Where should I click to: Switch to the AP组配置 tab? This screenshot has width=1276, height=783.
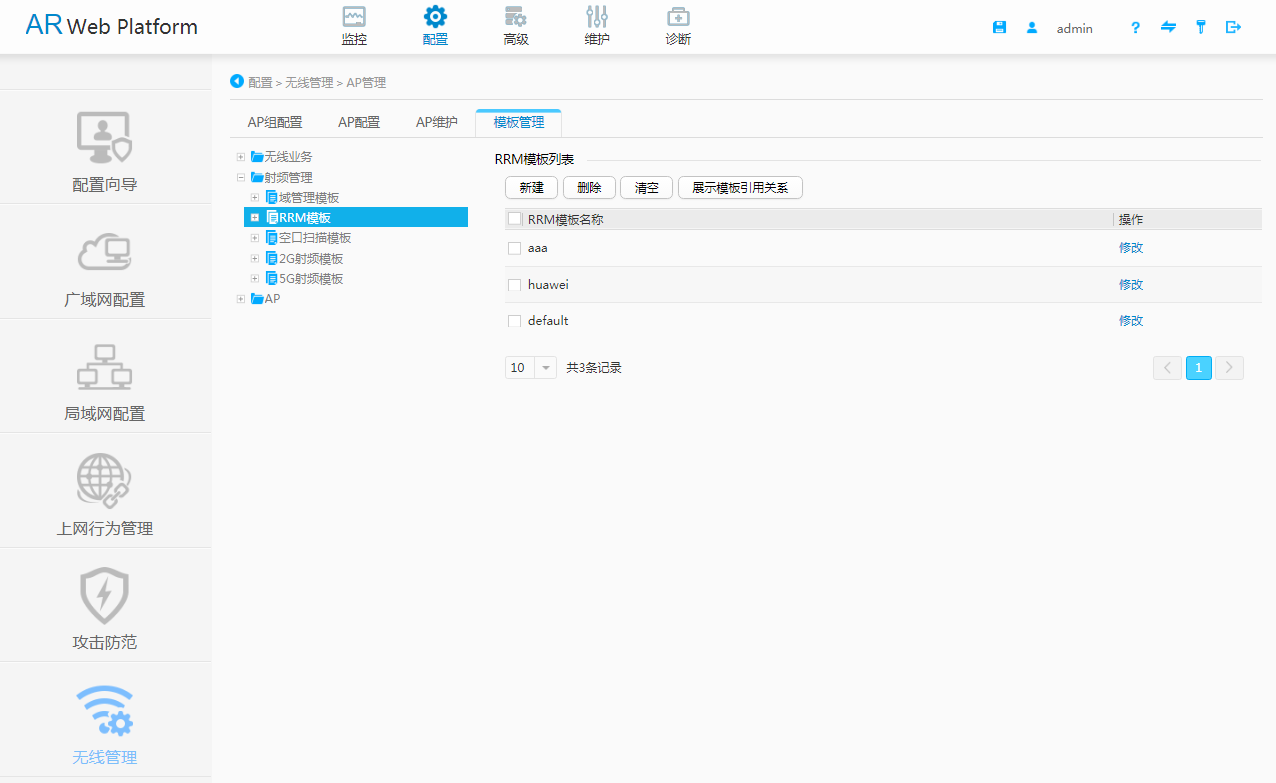[275, 122]
